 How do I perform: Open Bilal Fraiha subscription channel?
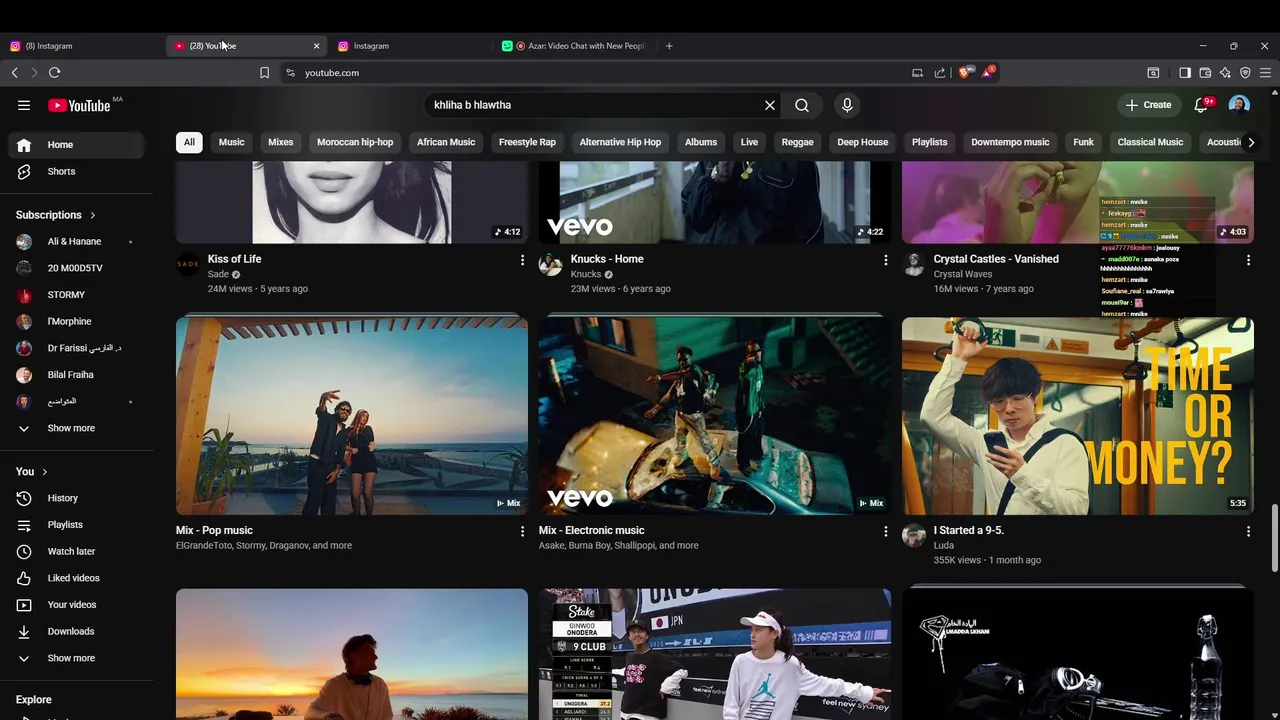[x=77, y=375]
